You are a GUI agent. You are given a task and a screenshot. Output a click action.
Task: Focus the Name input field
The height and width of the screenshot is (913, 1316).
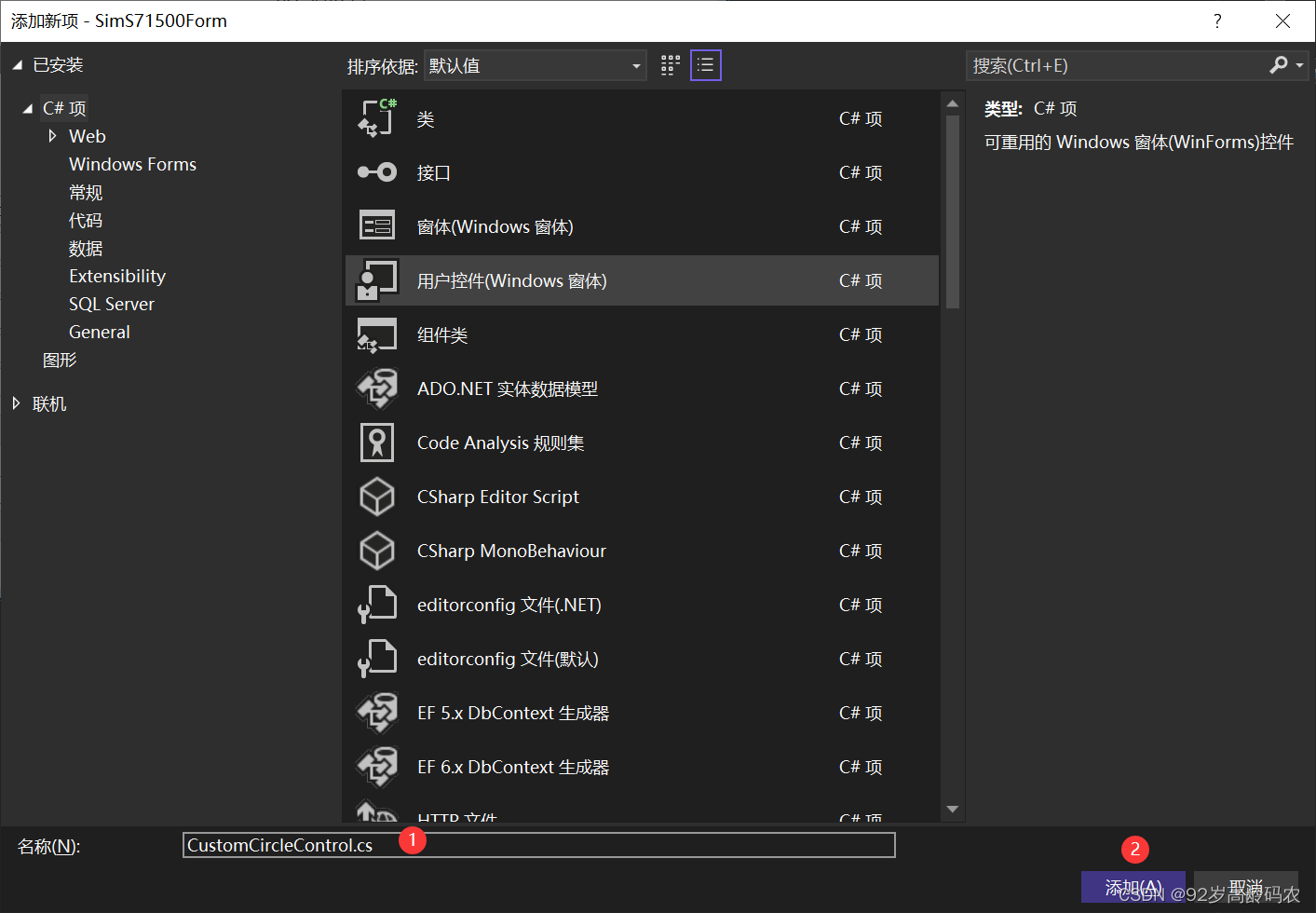pyautogui.click(x=539, y=845)
